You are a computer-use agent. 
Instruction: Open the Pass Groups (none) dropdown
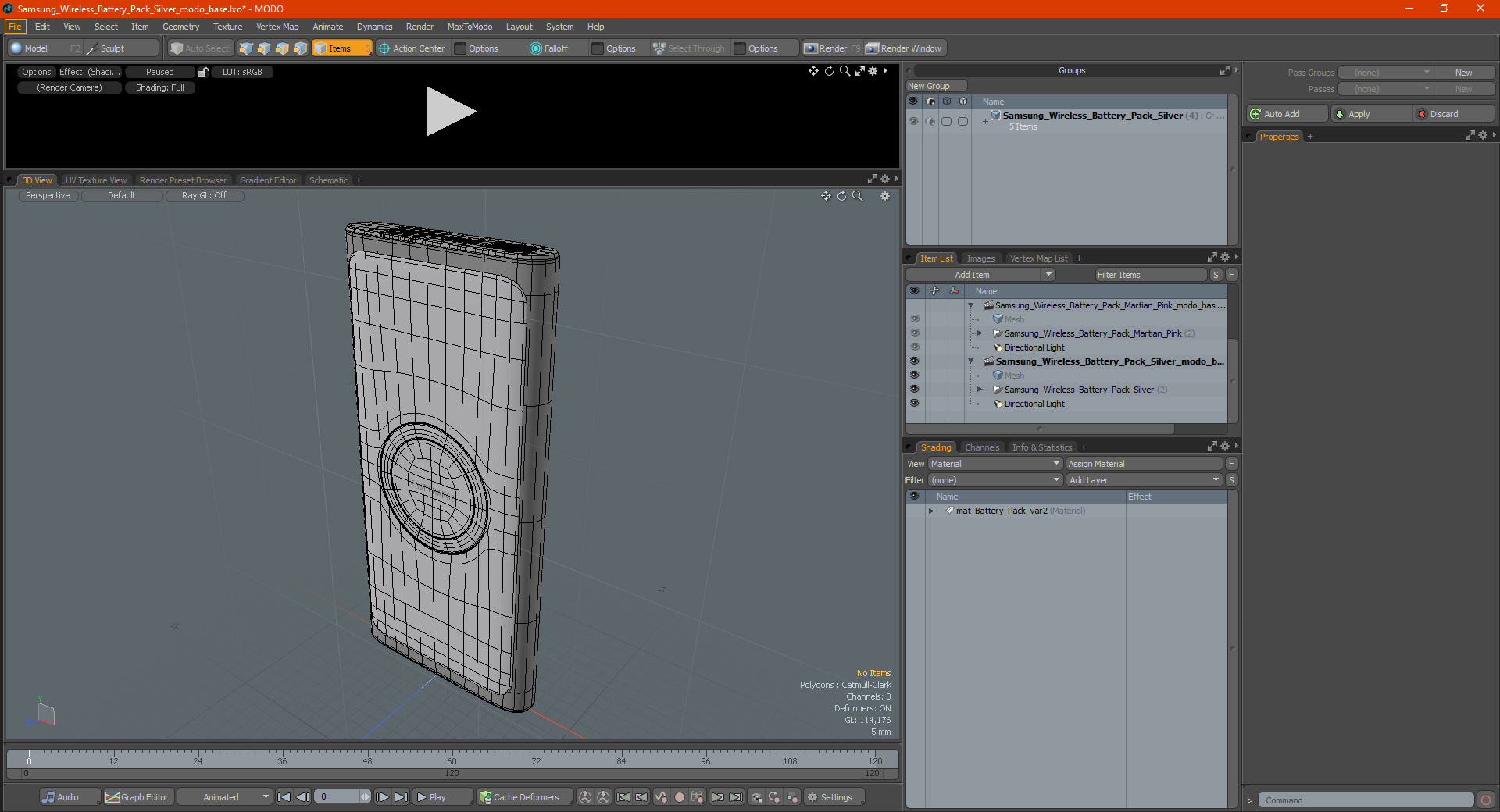(1385, 73)
